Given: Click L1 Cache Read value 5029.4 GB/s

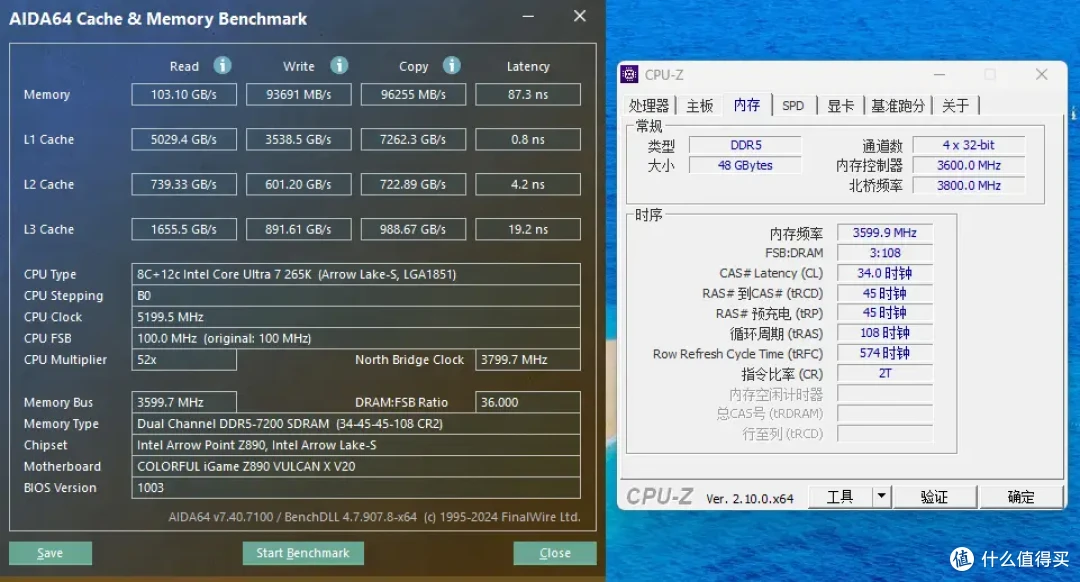Looking at the screenshot, I should pyautogui.click(x=184, y=139).
